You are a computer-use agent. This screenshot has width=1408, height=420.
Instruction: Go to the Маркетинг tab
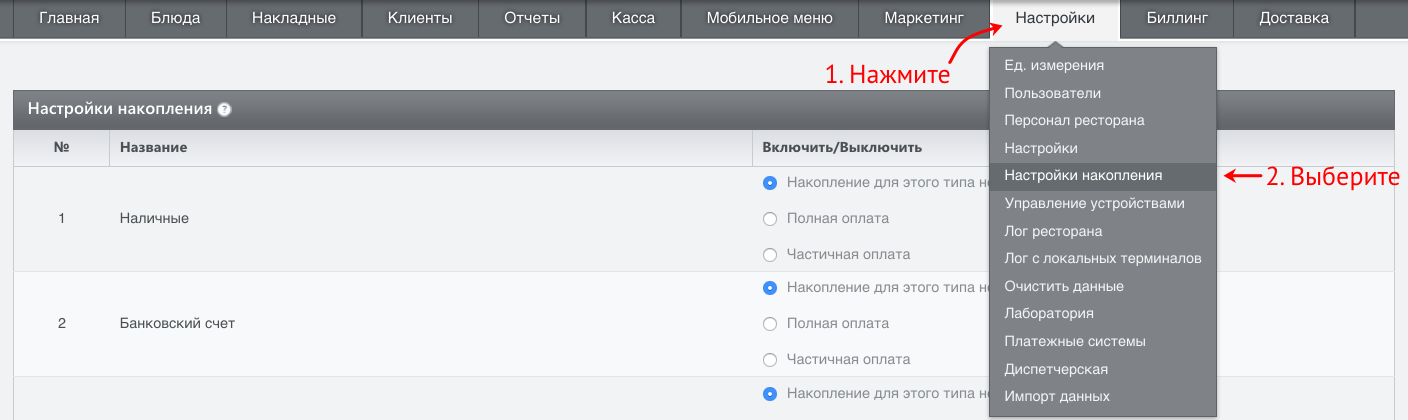pyautogui.click(x=922, y=18)
